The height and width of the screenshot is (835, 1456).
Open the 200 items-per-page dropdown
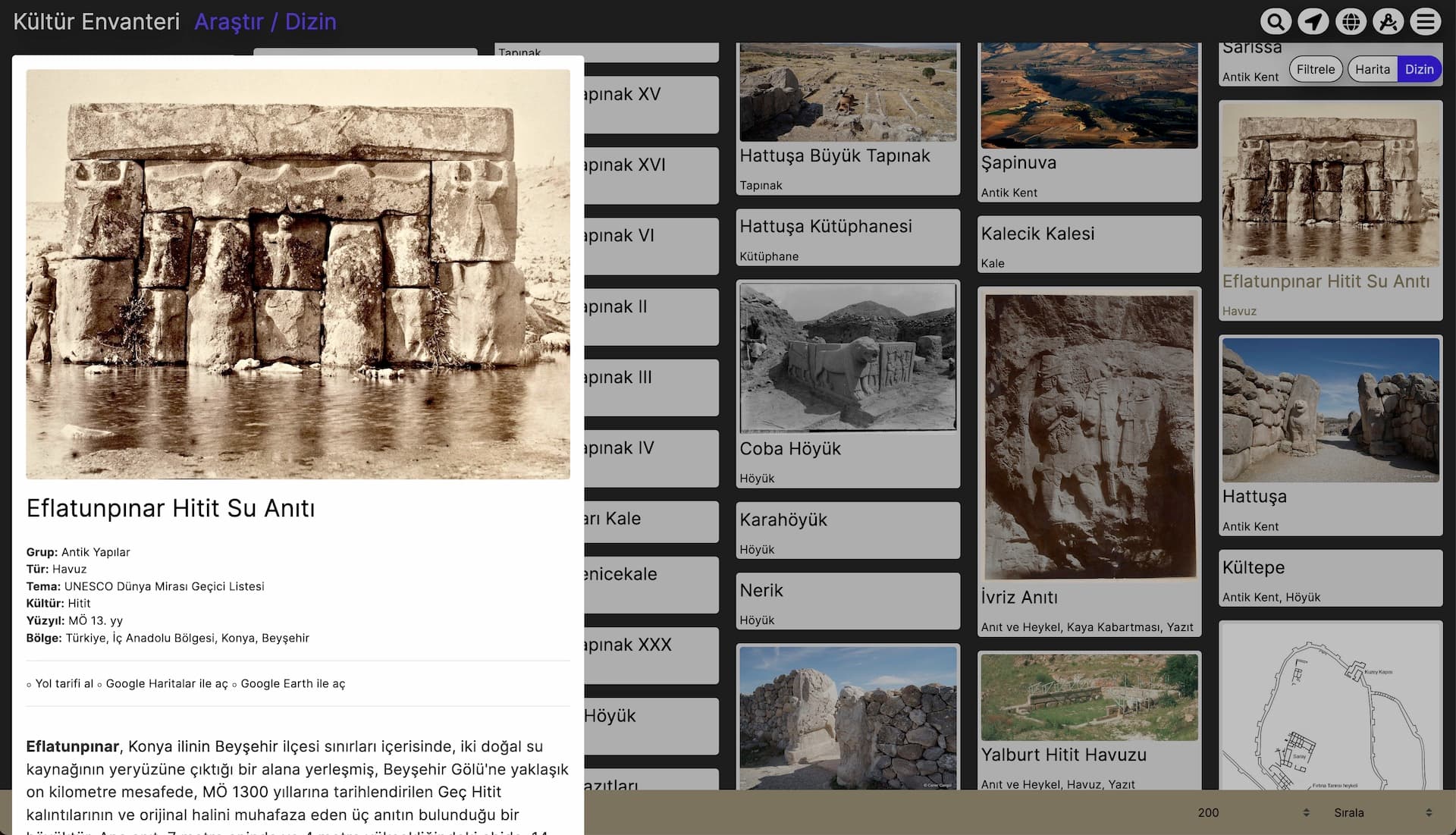1254,812
